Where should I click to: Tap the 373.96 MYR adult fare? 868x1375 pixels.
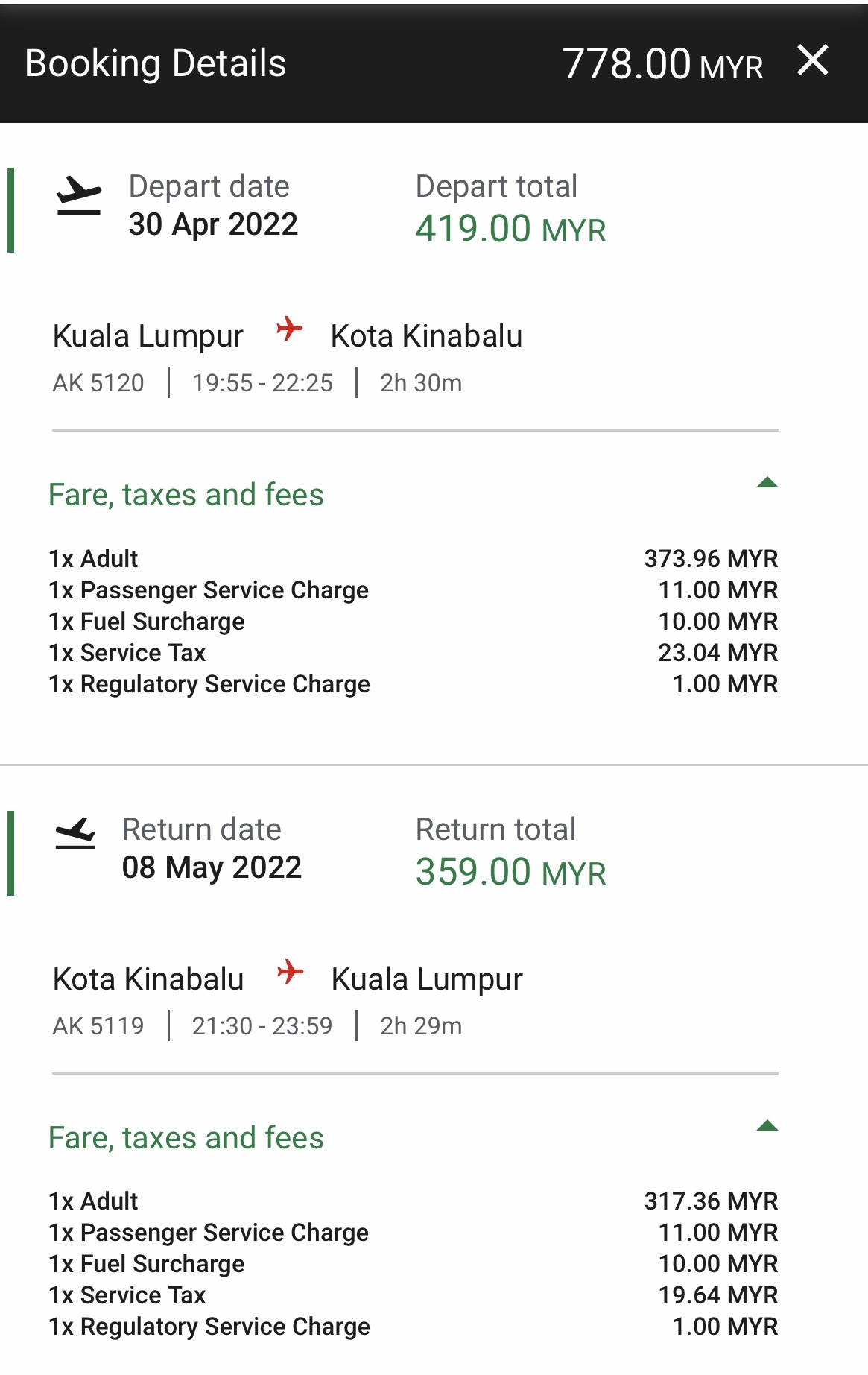[711, 559]
